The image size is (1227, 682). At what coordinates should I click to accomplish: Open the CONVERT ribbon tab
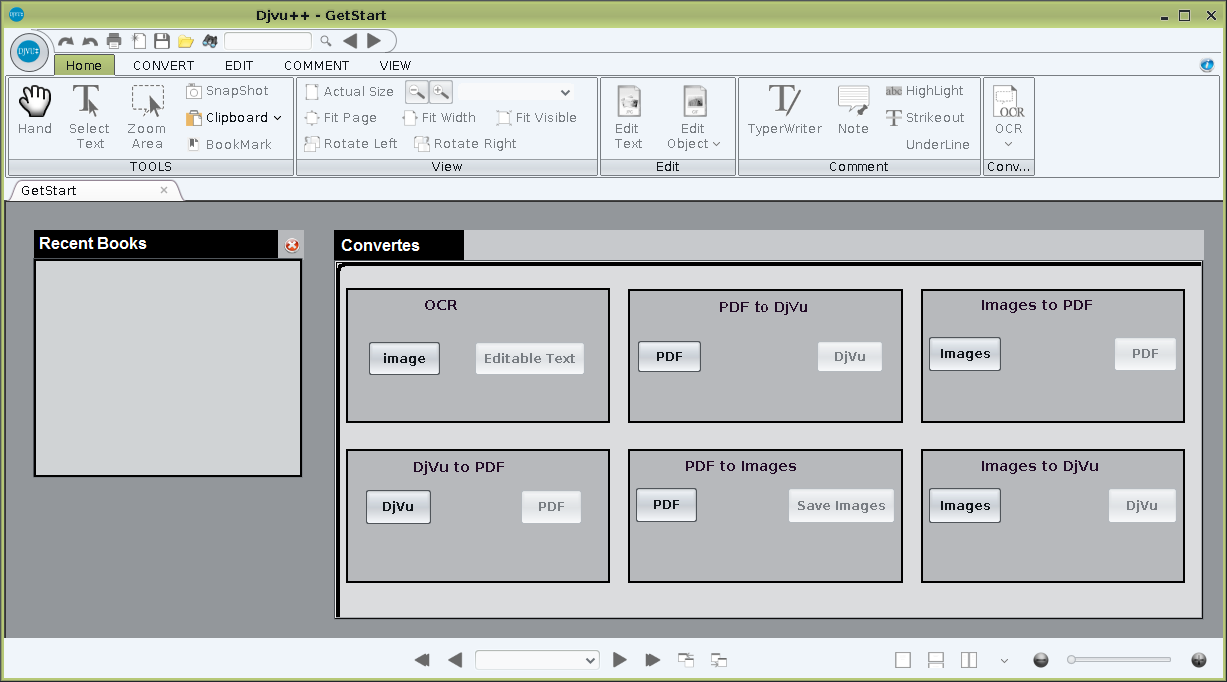164,65
